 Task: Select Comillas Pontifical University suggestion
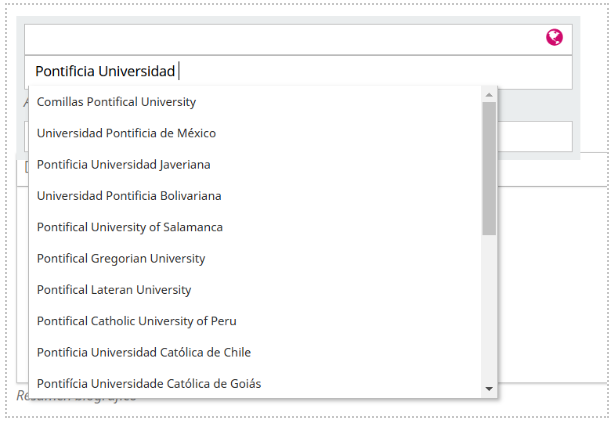[x=116, y=102]
